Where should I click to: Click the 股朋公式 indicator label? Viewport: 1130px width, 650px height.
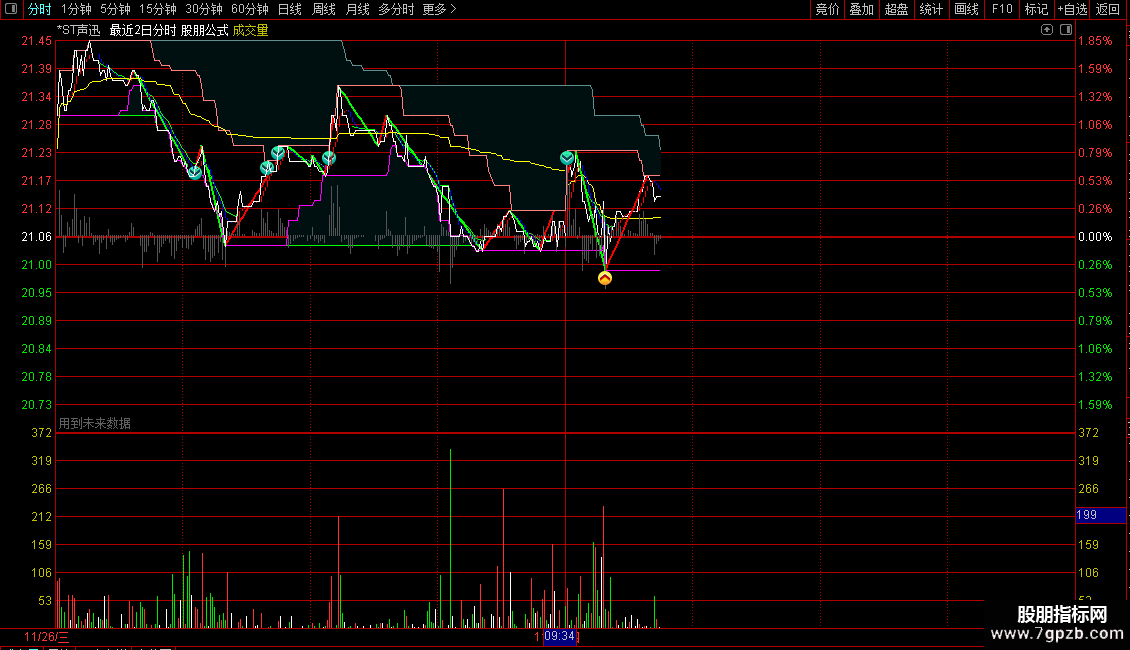(204, 30)
